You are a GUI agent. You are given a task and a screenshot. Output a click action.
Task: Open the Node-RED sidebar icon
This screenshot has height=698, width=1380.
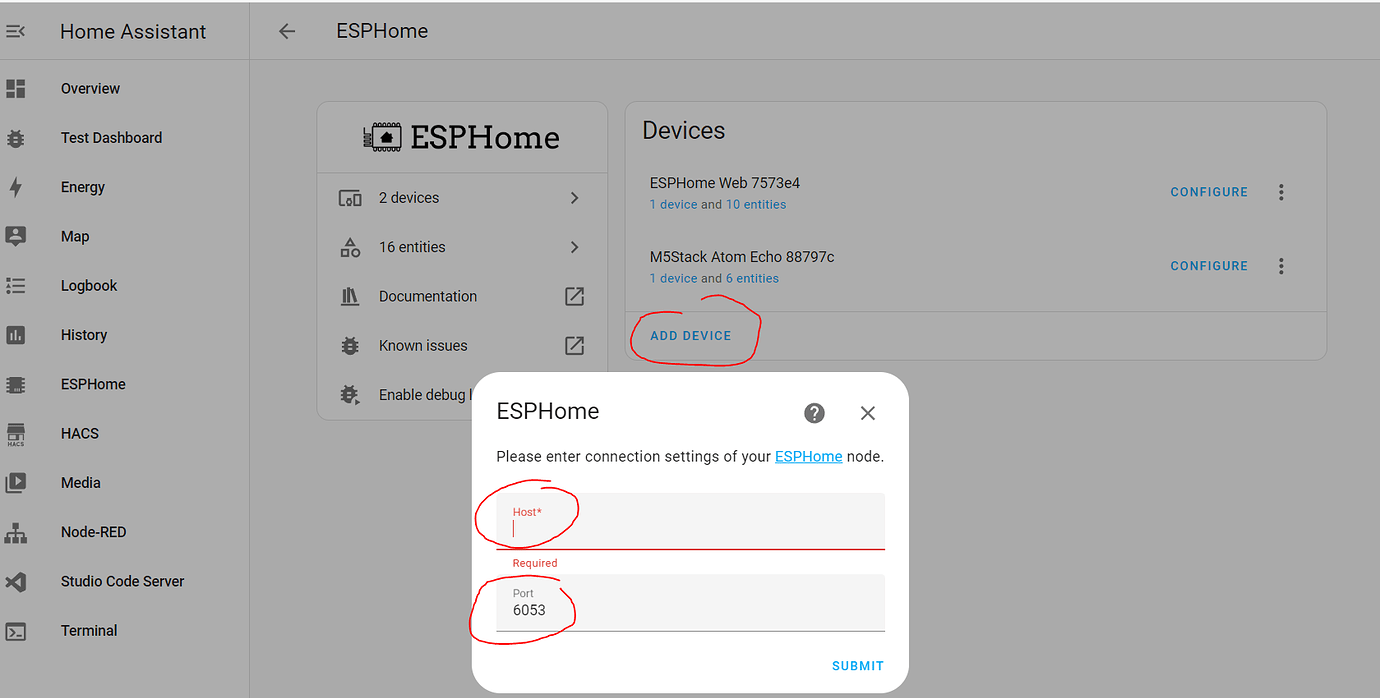coord(15,532)
